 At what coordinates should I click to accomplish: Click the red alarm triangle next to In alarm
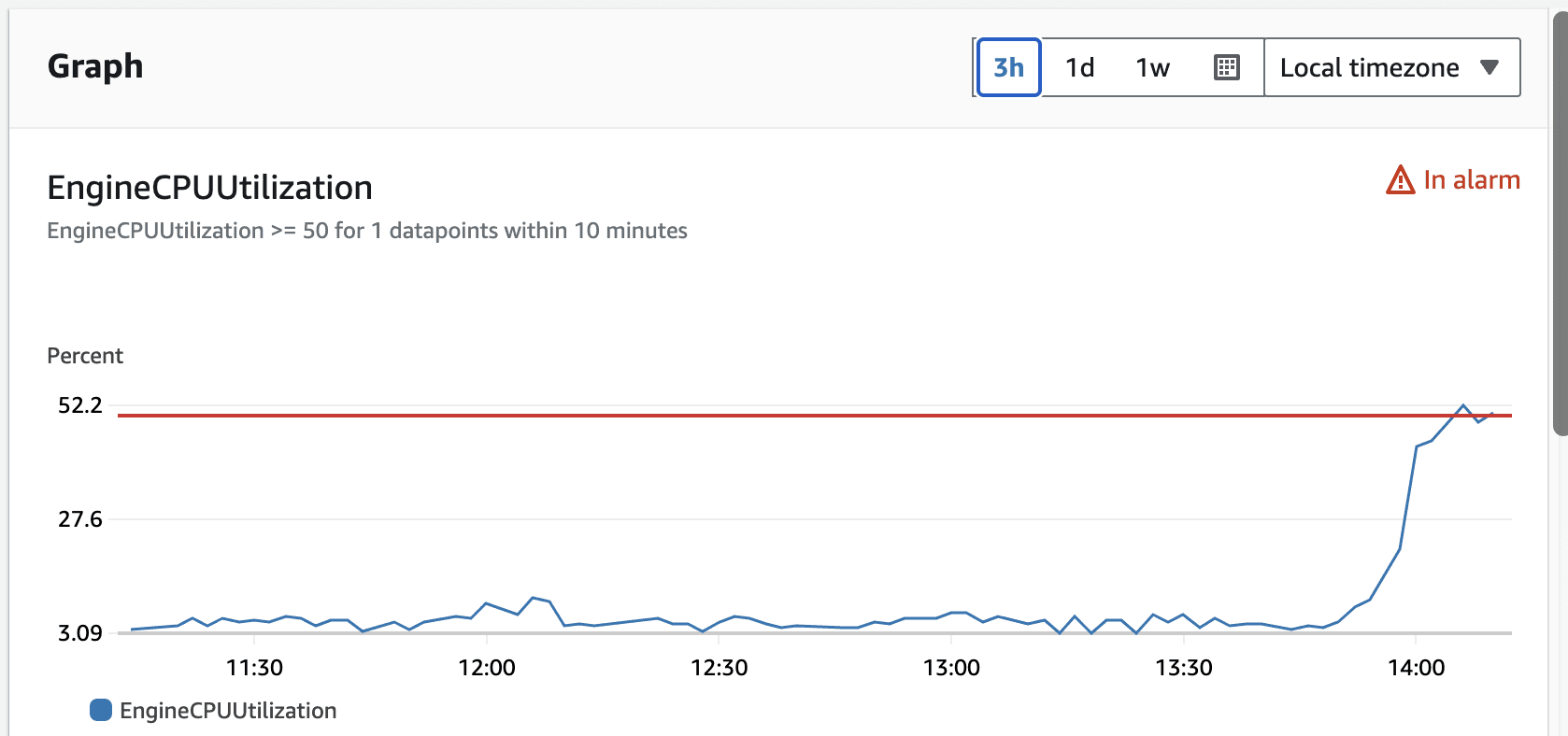tap(1399, 180)
